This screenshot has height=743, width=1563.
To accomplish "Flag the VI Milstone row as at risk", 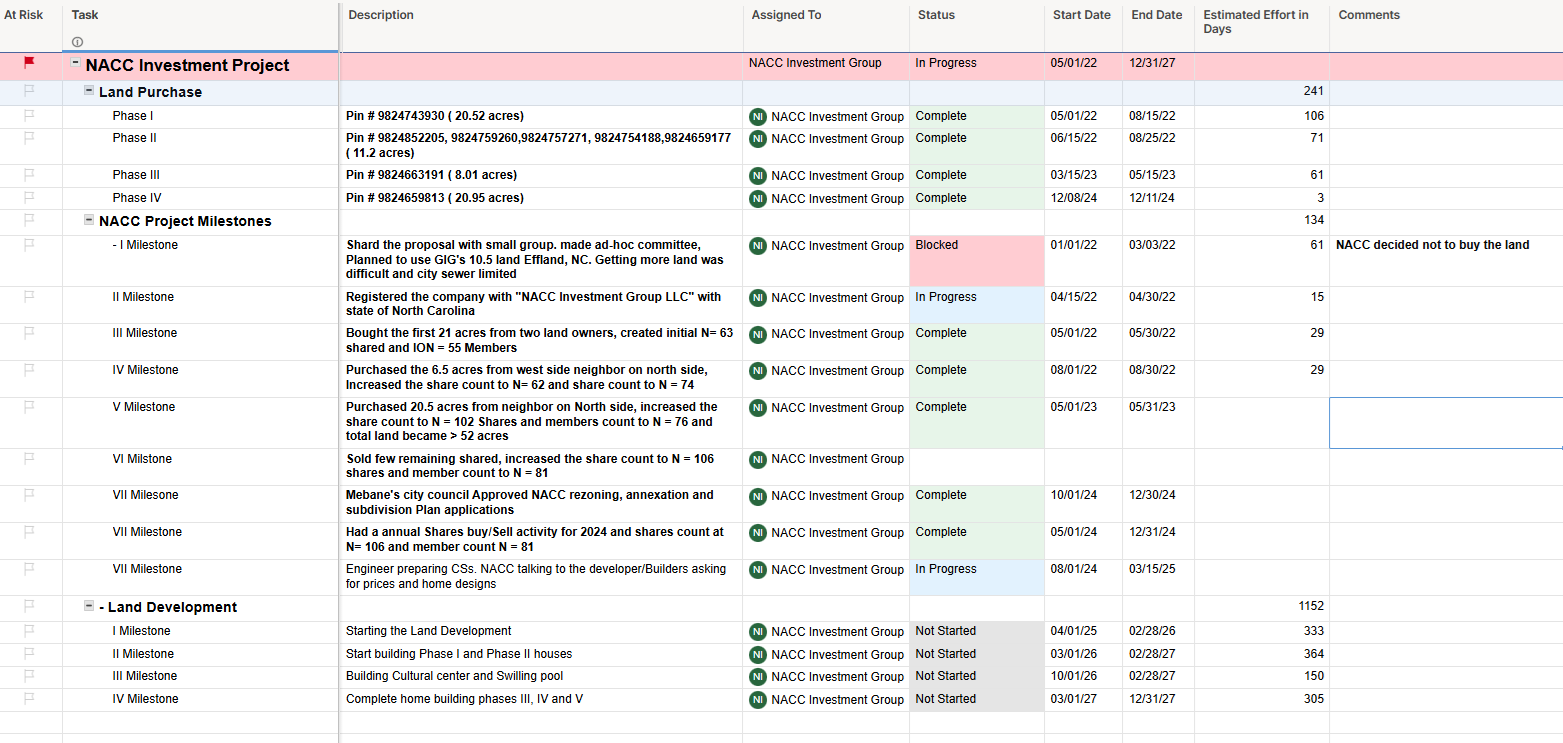I will pos(29,458).
